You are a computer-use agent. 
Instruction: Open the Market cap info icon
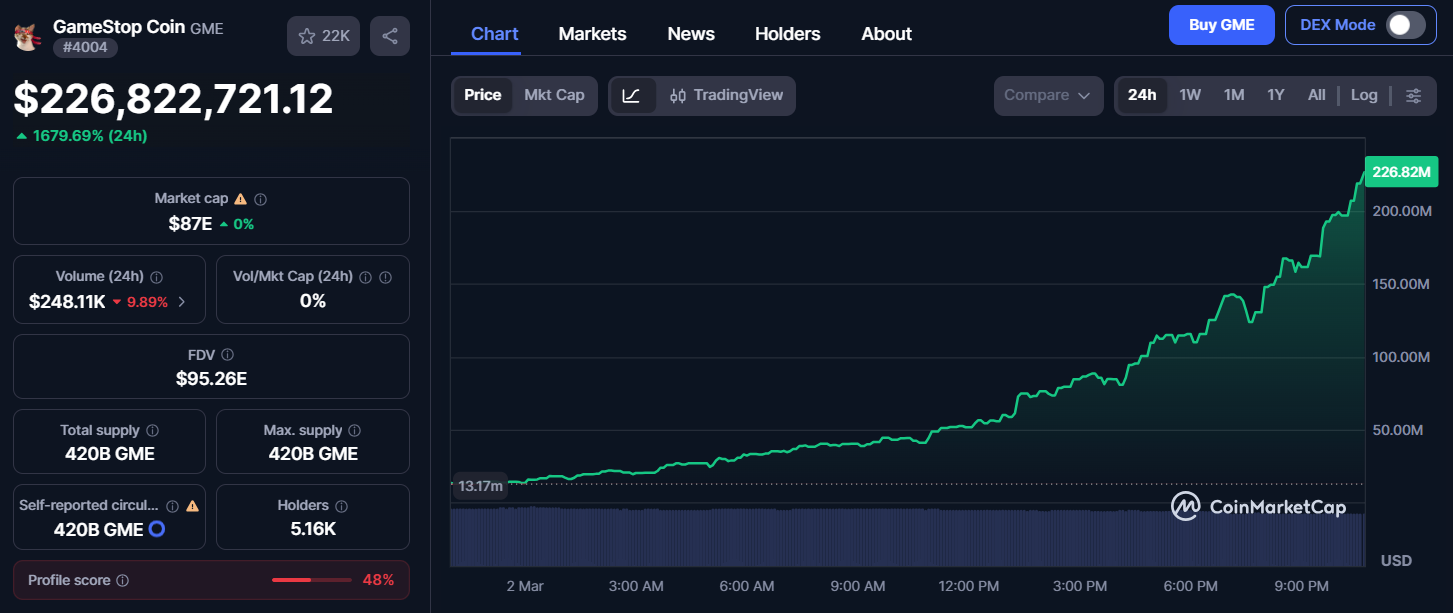(261, 199)
